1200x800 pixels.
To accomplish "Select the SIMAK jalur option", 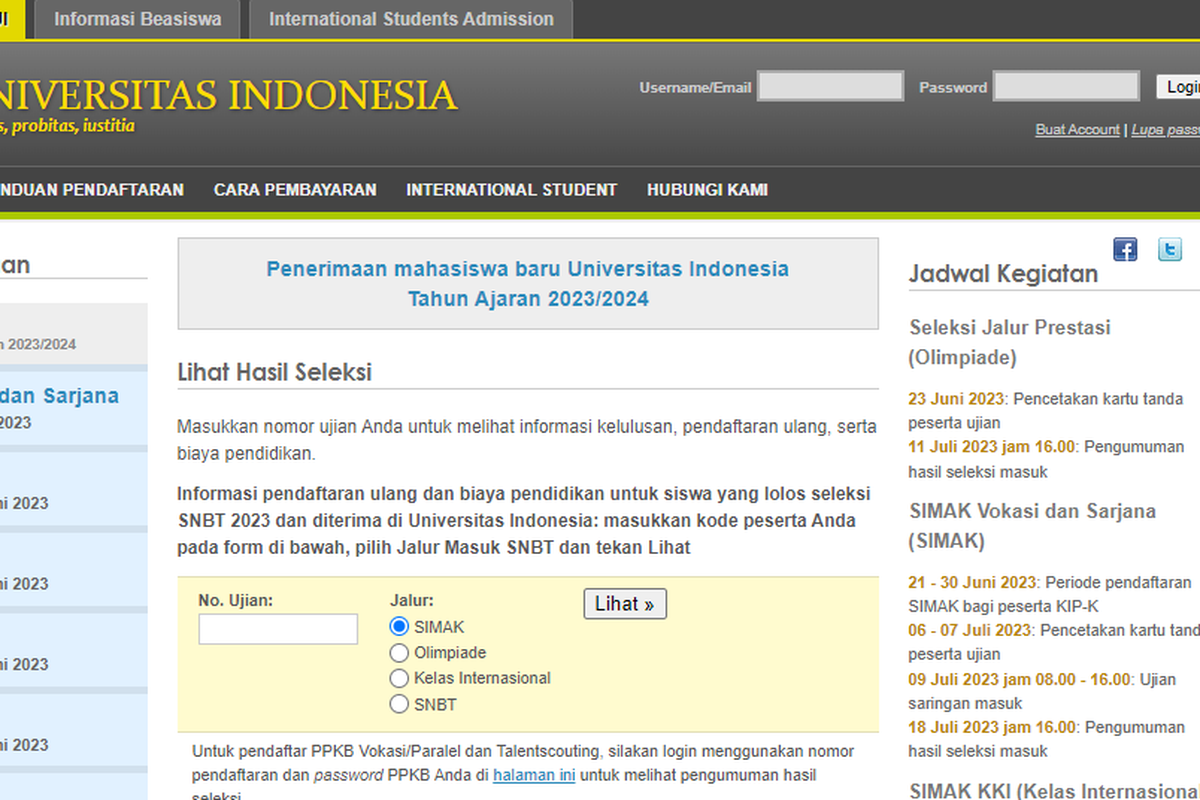I will click(x=399, y=627).
